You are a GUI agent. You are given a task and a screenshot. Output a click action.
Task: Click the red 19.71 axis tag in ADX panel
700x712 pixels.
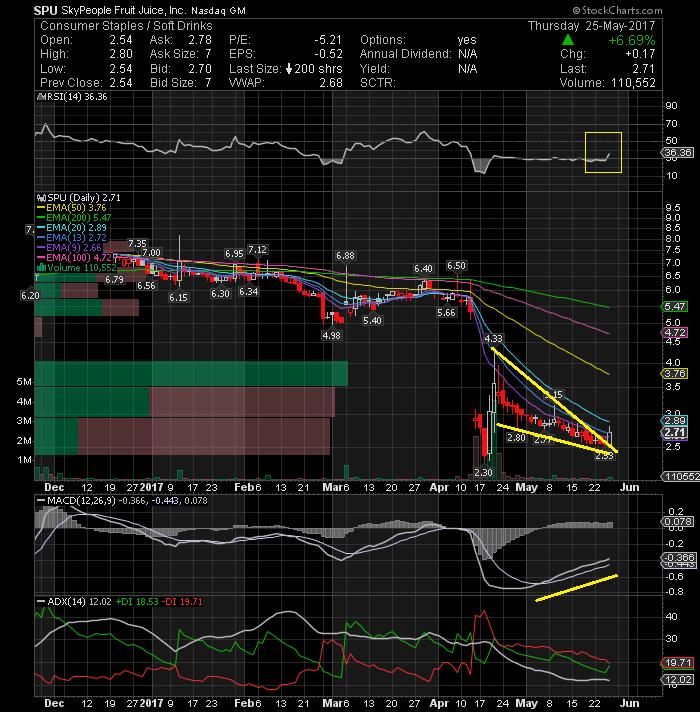coord(678,663)
